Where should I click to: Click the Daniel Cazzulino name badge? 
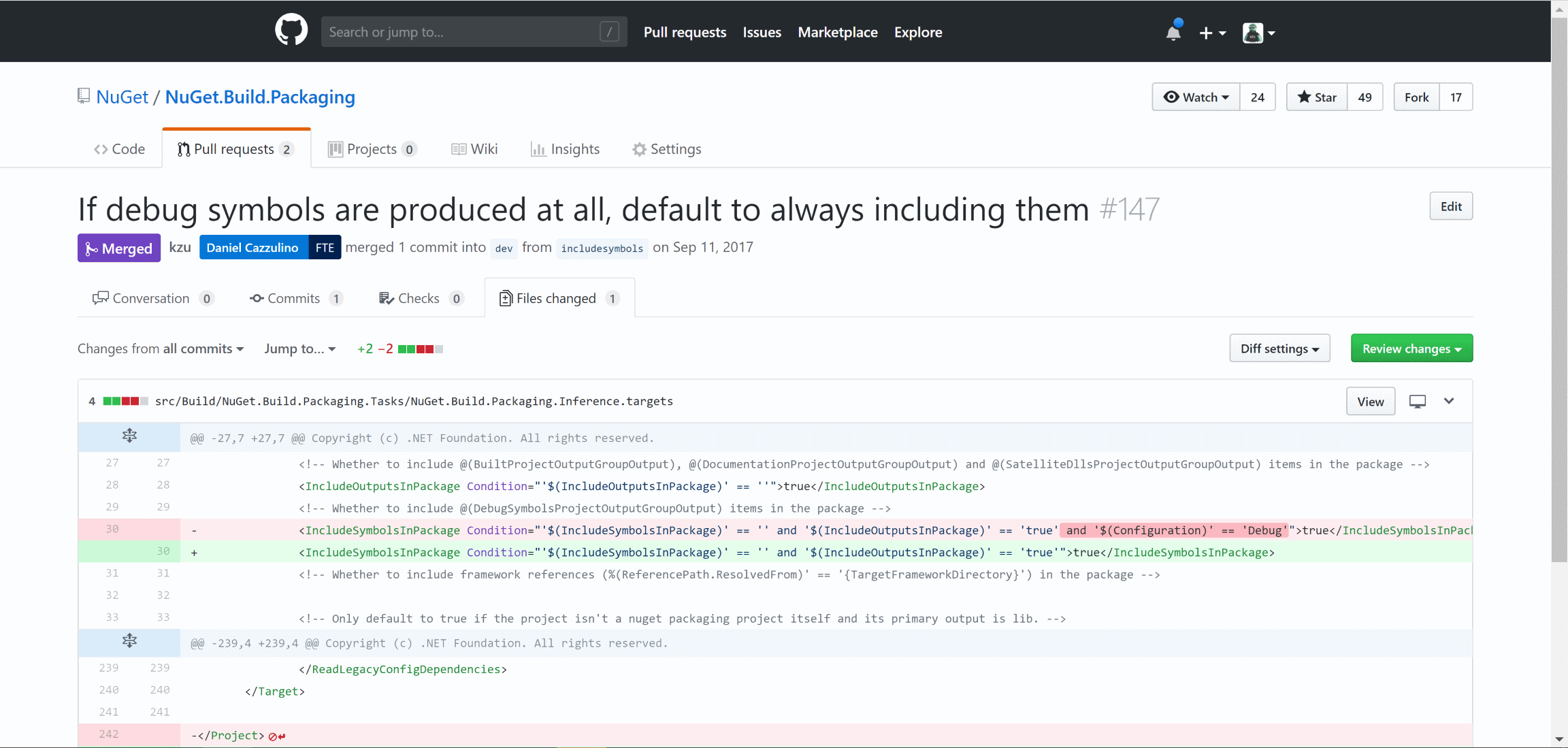(252, 248)
